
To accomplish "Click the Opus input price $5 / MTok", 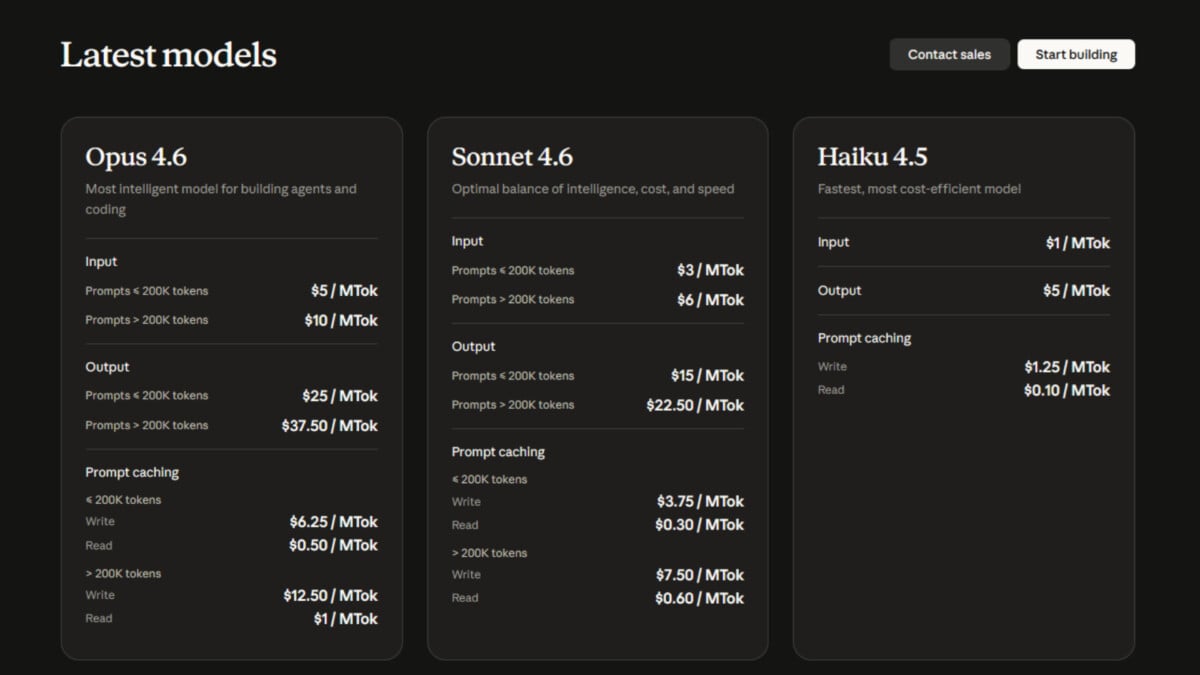I will click(x=344, y=291).
